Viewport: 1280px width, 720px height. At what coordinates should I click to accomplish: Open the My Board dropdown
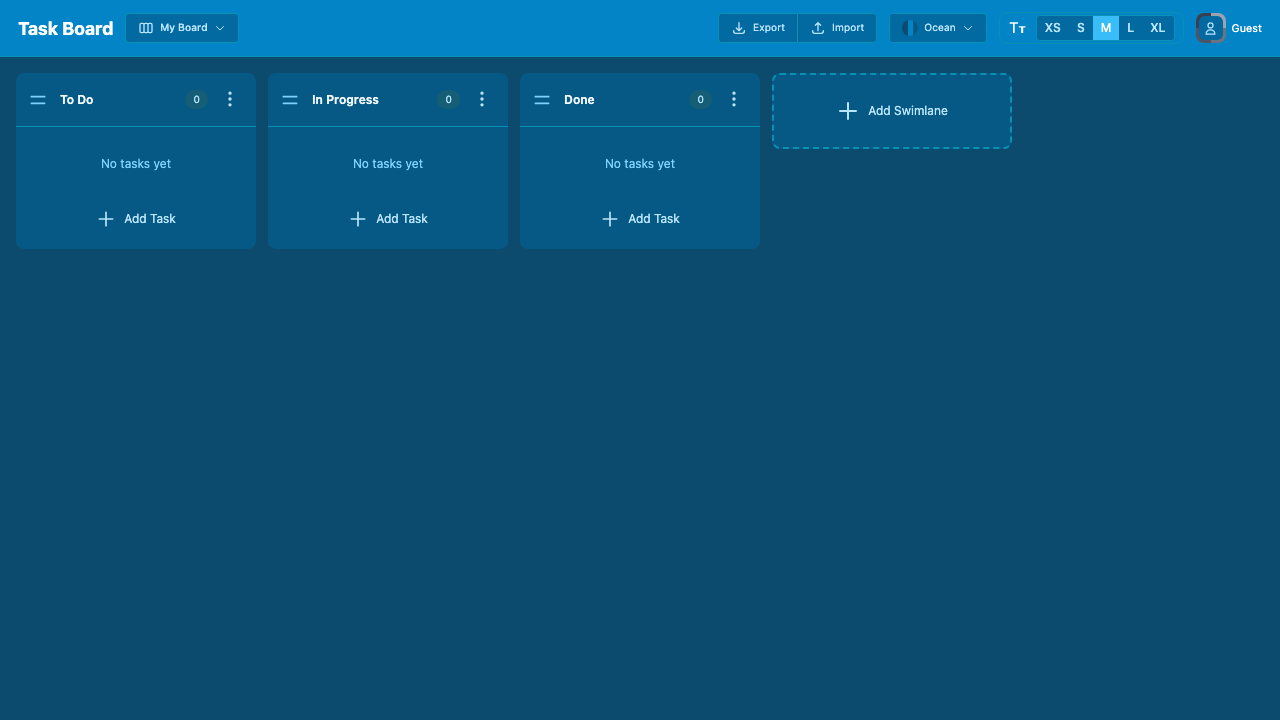coord(181,28)
